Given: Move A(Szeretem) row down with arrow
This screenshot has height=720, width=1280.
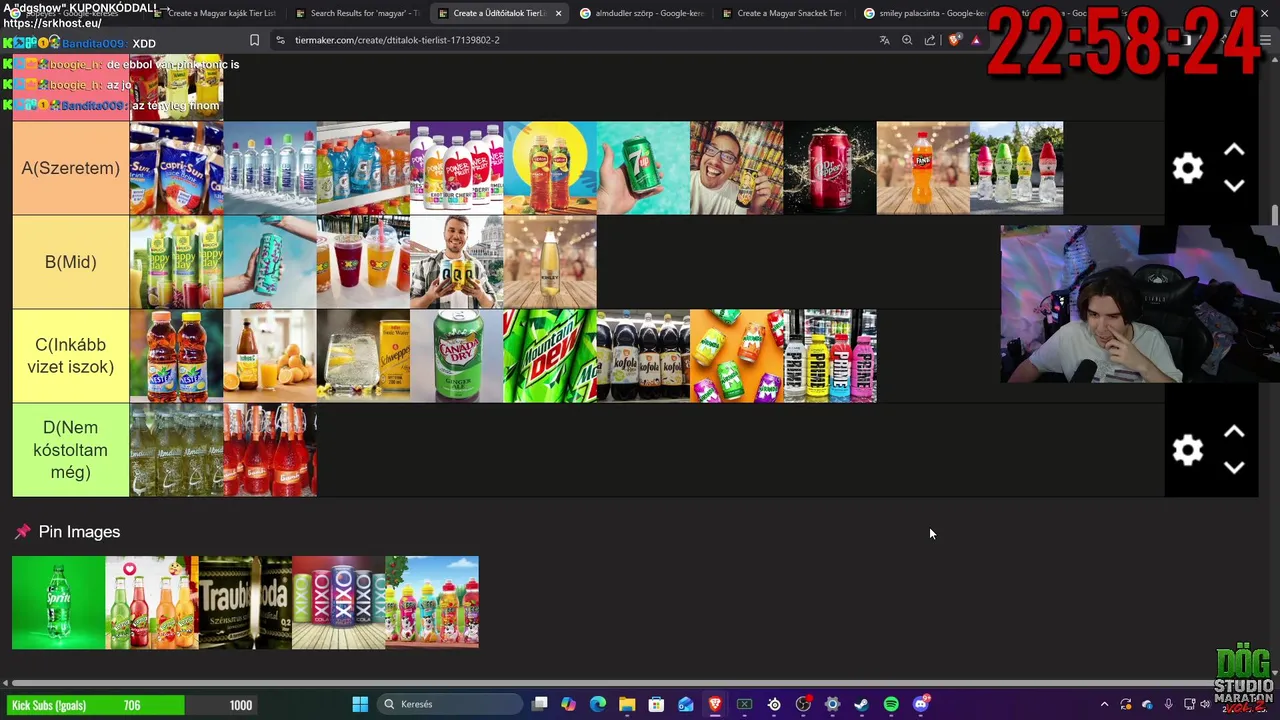Looking at the screenshot, I should pos(1234,186).
